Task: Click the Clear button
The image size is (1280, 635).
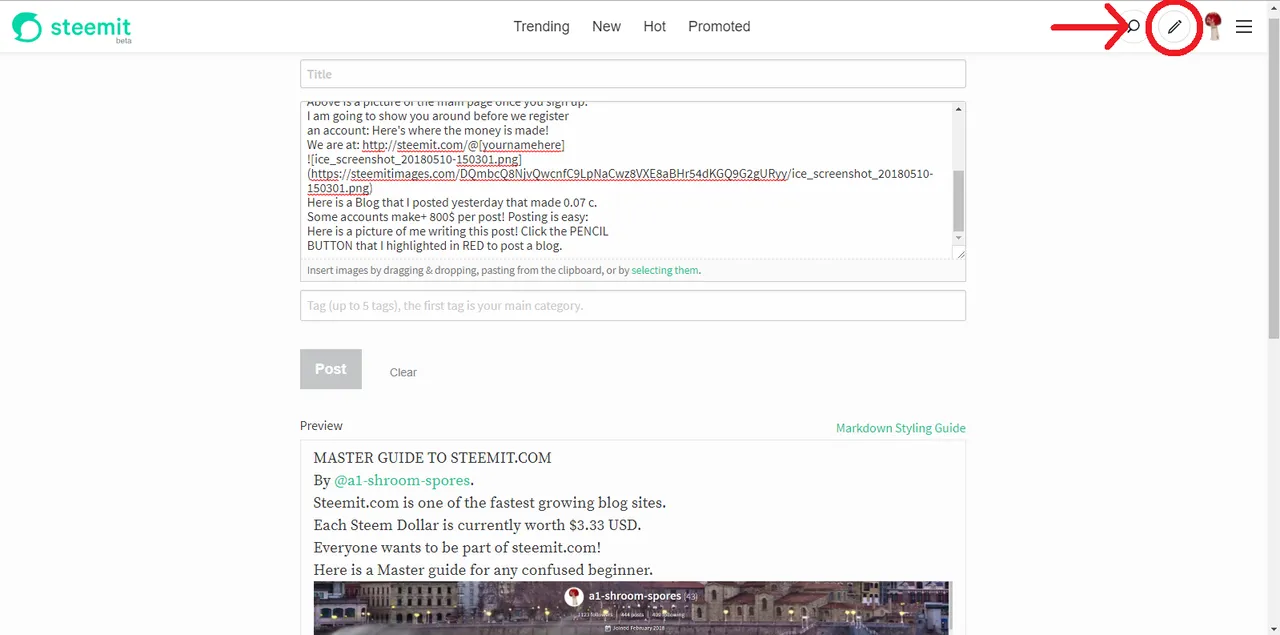Action: pyautogui.click(x=403, y=372)
